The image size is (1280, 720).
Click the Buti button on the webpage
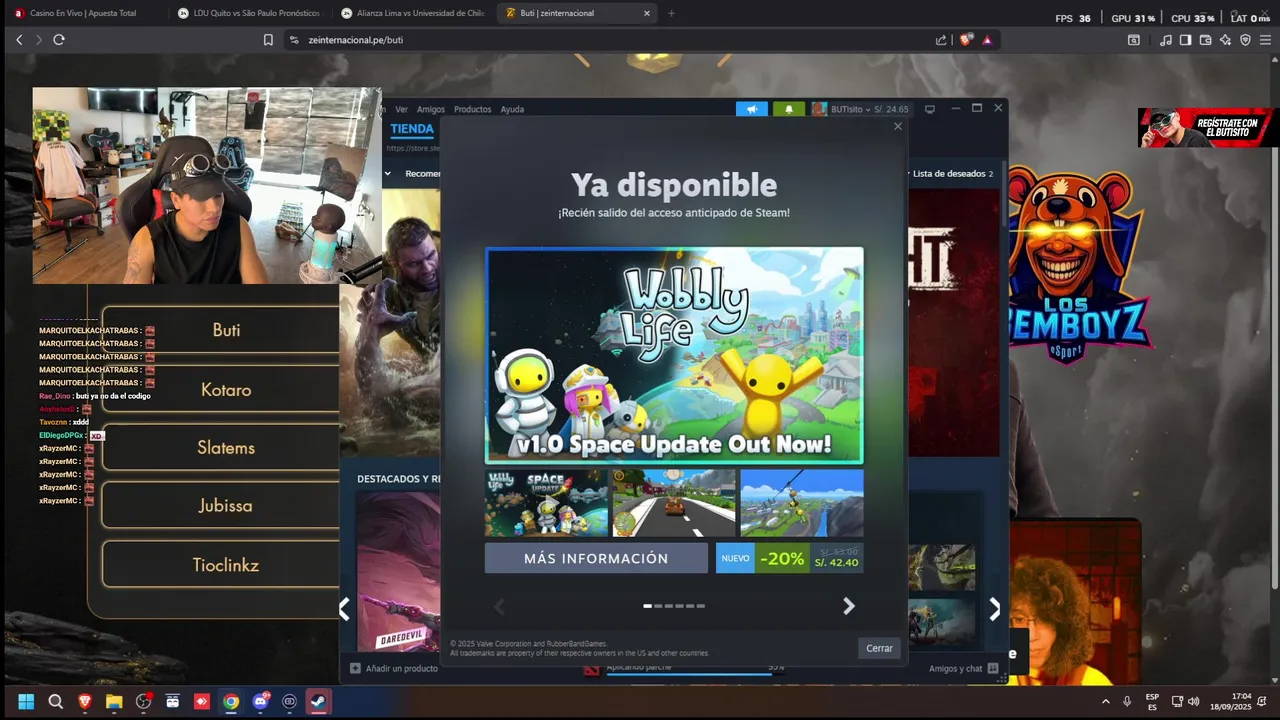coord(226,330)
